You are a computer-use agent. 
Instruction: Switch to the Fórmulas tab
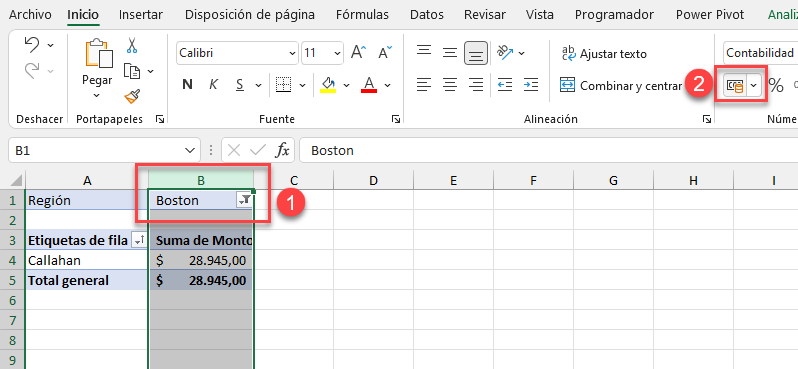pyautogui.click(x=362, y=15)
